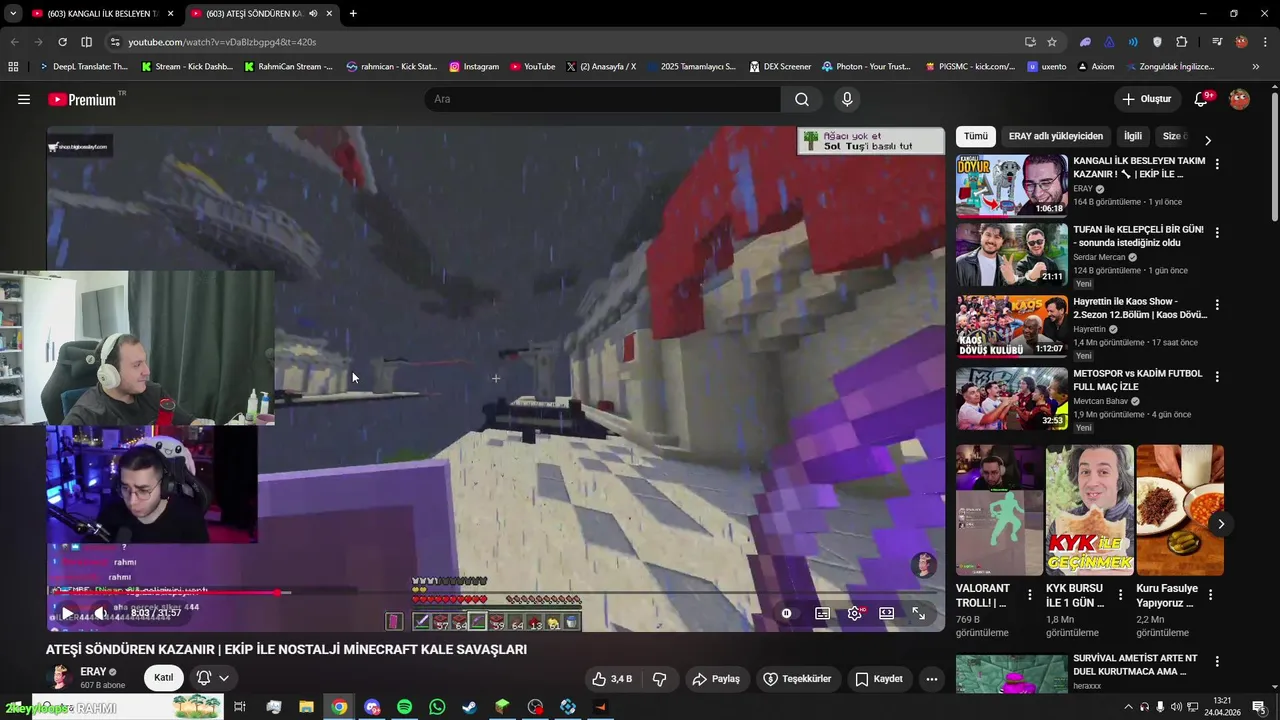Open Hayrettin ile Kaos Show thumbnail
This screenshot has width=1280, height=720.
click(1012, 326)
